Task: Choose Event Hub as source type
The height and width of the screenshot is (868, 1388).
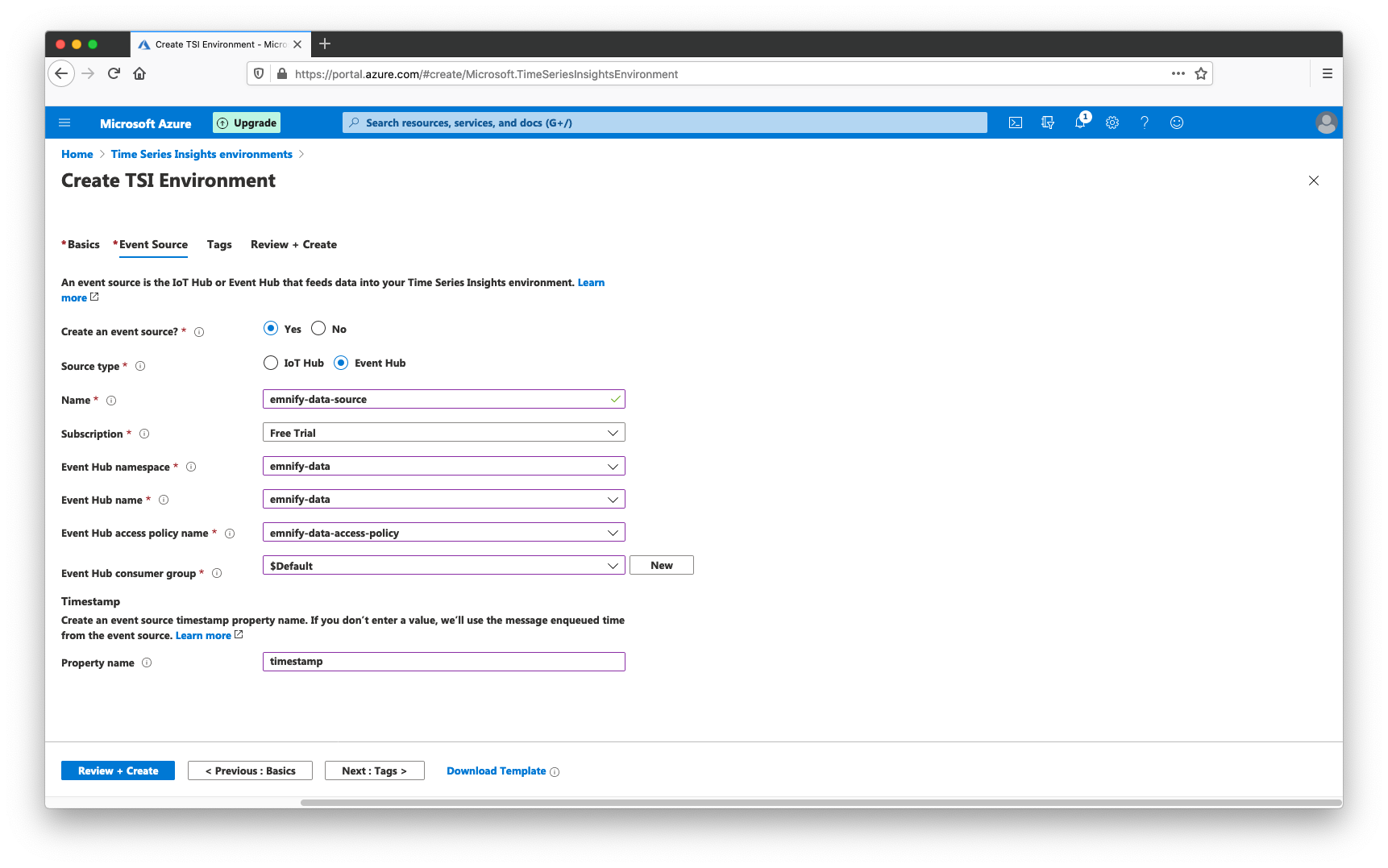Action: pyautogui.click(x=341, y=363)
